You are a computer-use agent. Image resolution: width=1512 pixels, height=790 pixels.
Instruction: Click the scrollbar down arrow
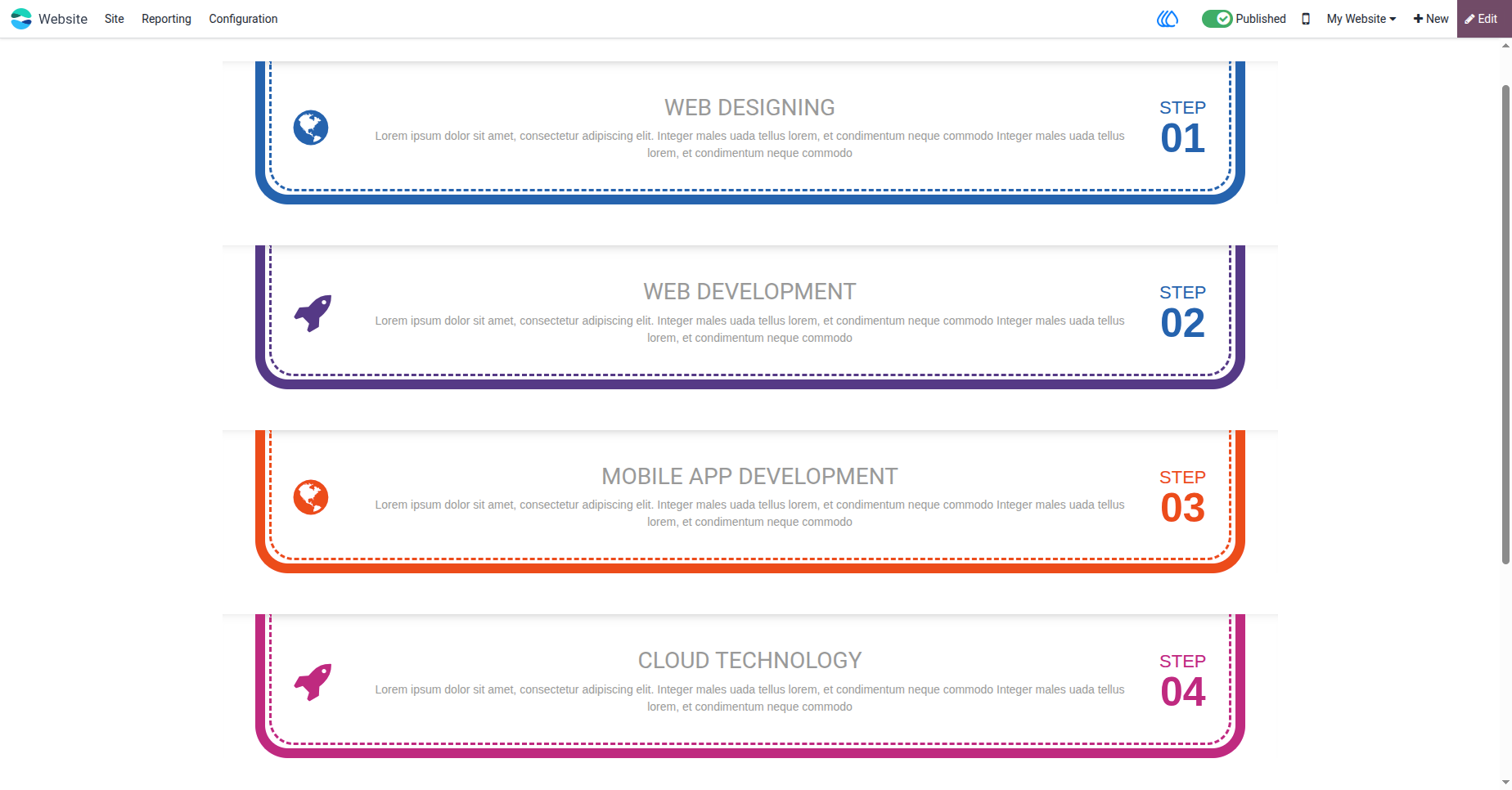(x=1505, y=783)
